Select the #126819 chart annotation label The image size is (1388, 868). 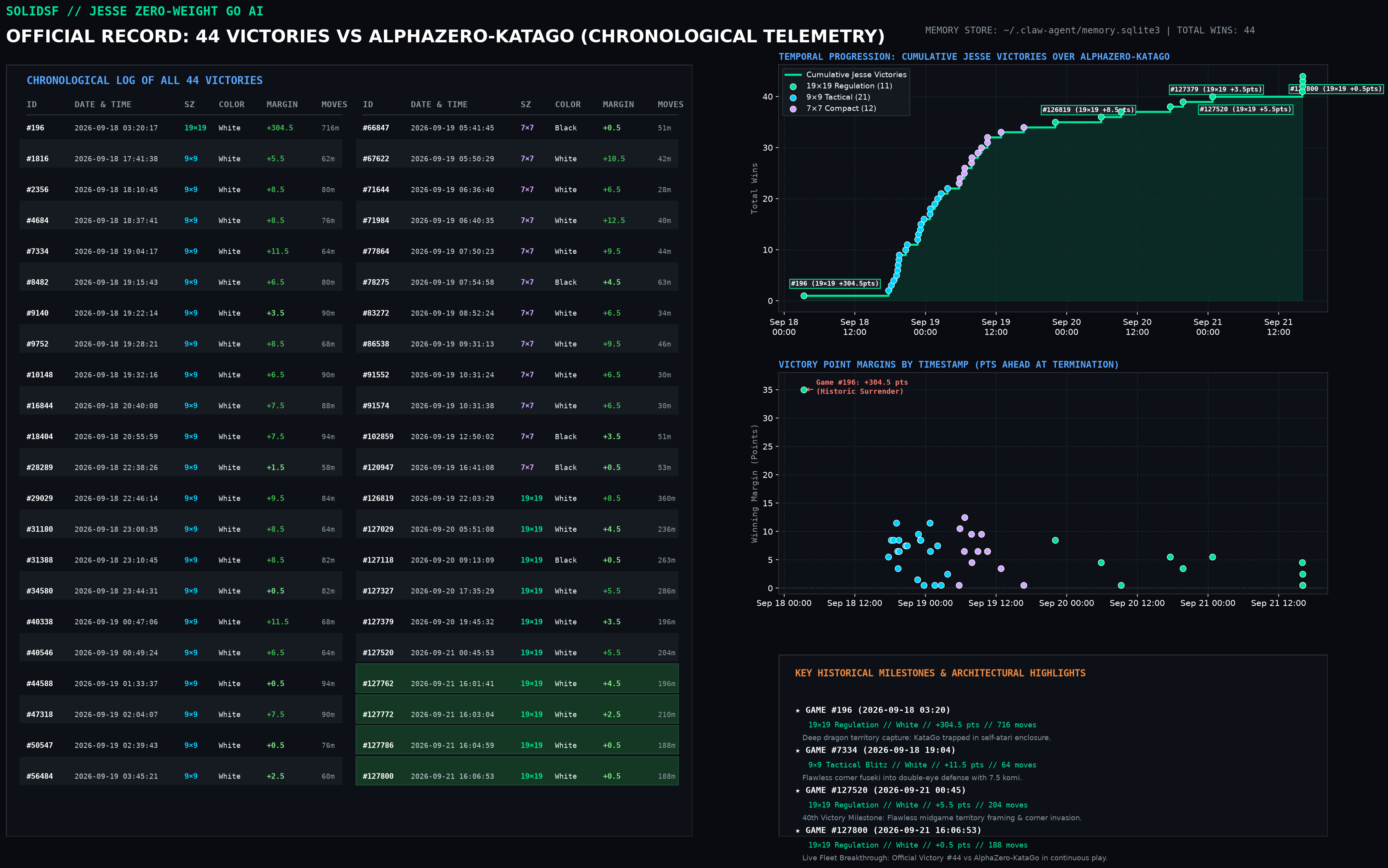click(1088, 110)
